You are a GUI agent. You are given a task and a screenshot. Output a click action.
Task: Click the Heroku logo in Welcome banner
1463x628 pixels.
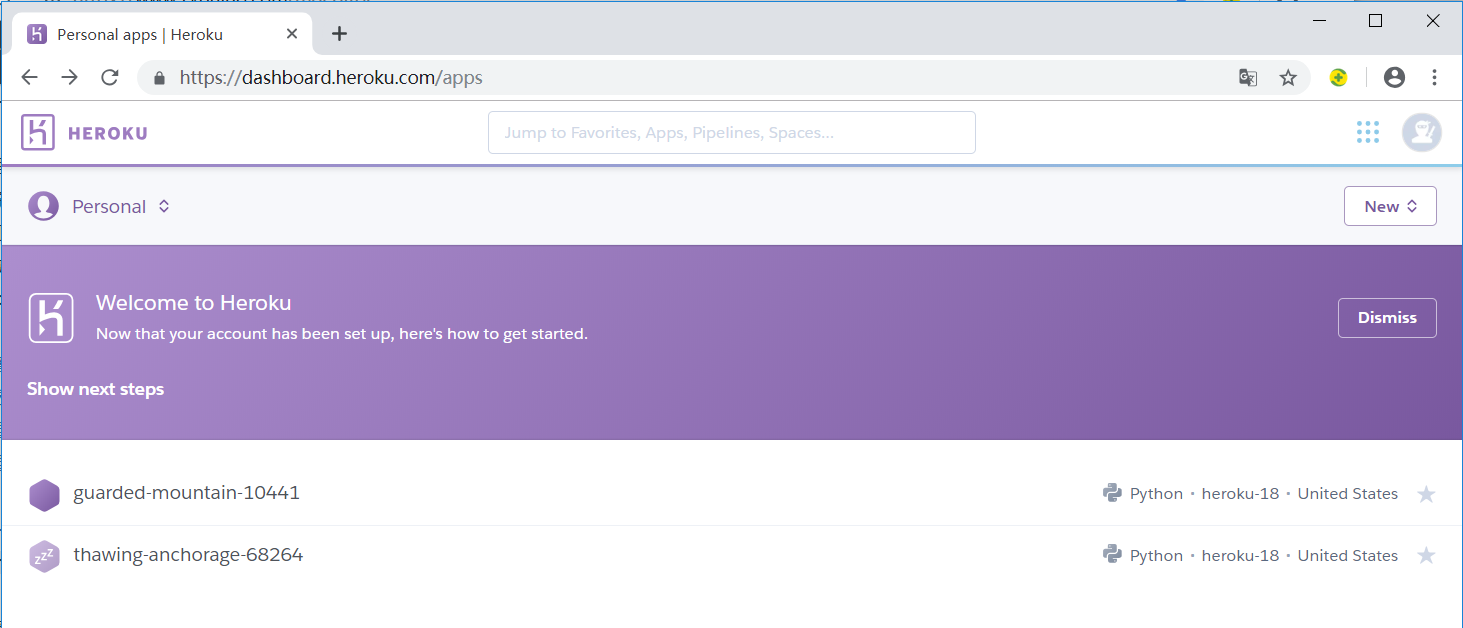point(51,318)
